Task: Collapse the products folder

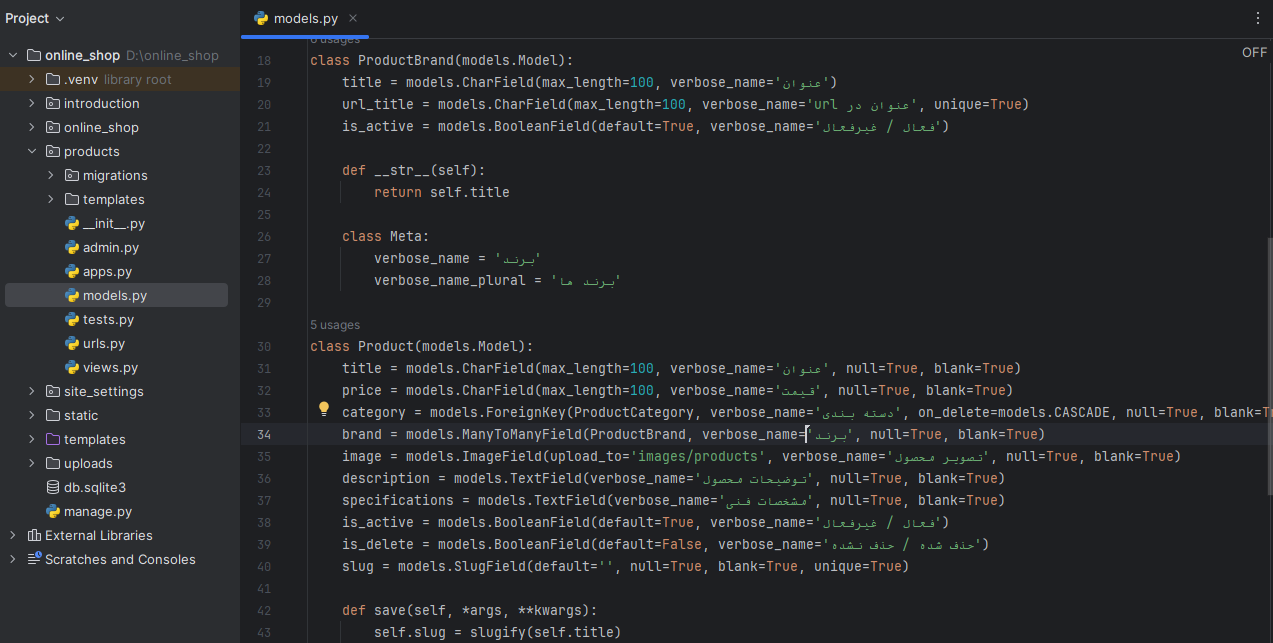Action: coord(32,152)
